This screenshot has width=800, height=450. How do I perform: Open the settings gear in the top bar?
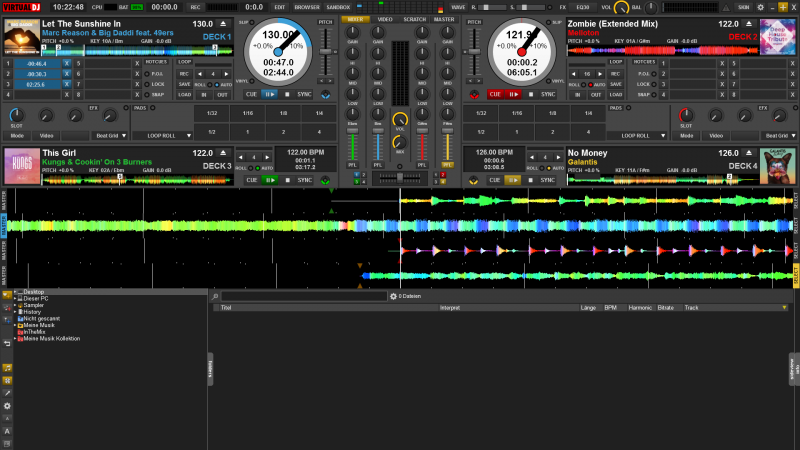[x=760, y=7]
